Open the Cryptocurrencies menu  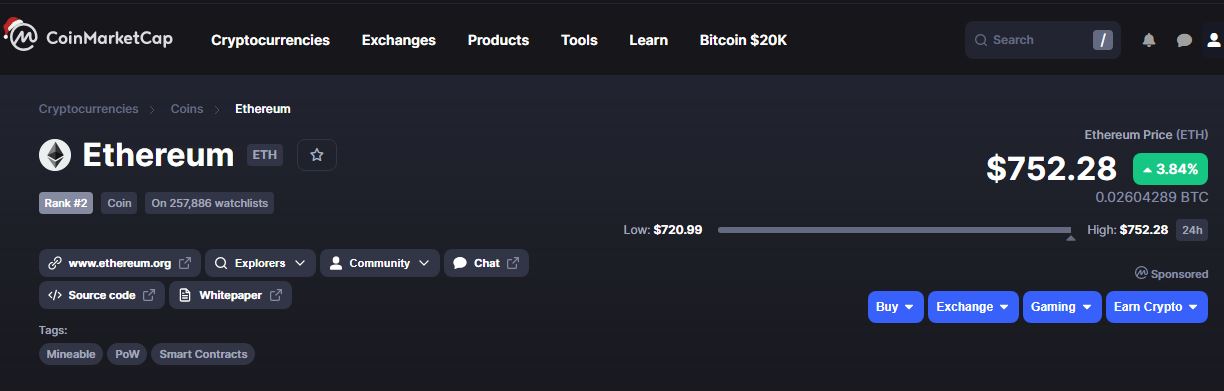tap(270, 40)
